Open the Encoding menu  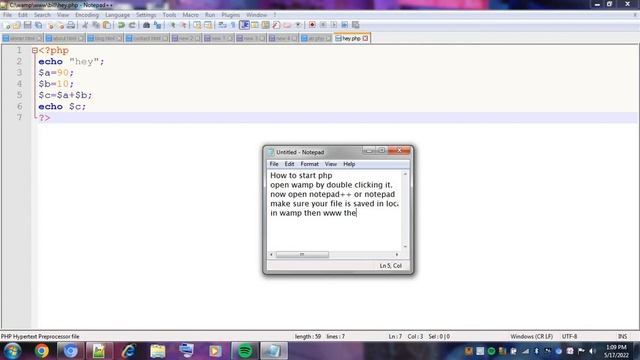pyautogui.click(x=87, y=15)
